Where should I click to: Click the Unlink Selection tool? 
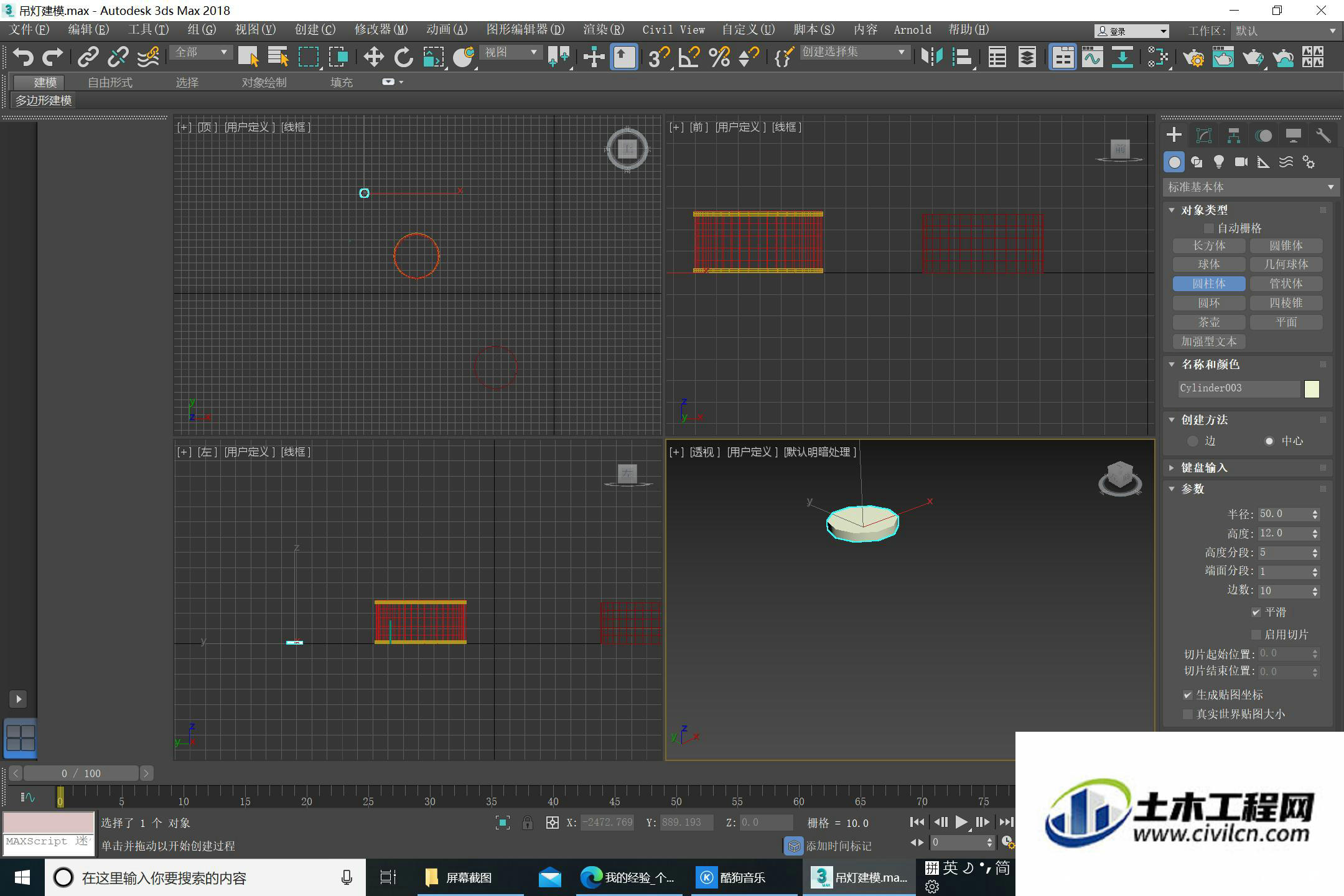pos(118,57)
